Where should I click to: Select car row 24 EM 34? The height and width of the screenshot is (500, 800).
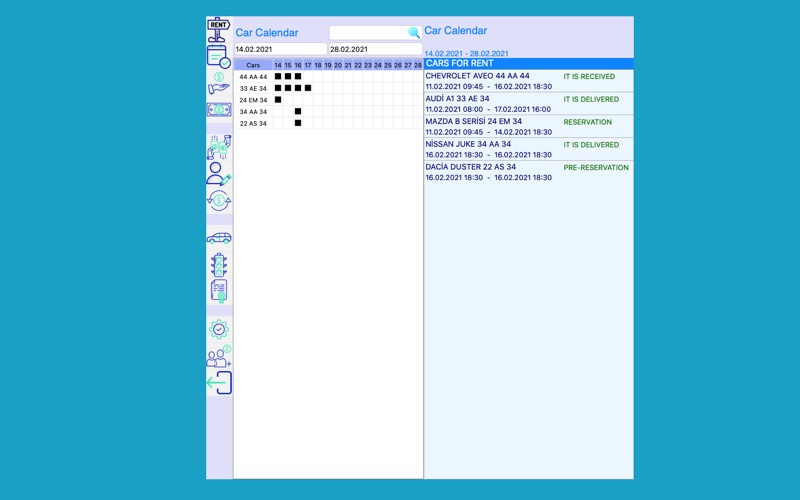[253, 100]
